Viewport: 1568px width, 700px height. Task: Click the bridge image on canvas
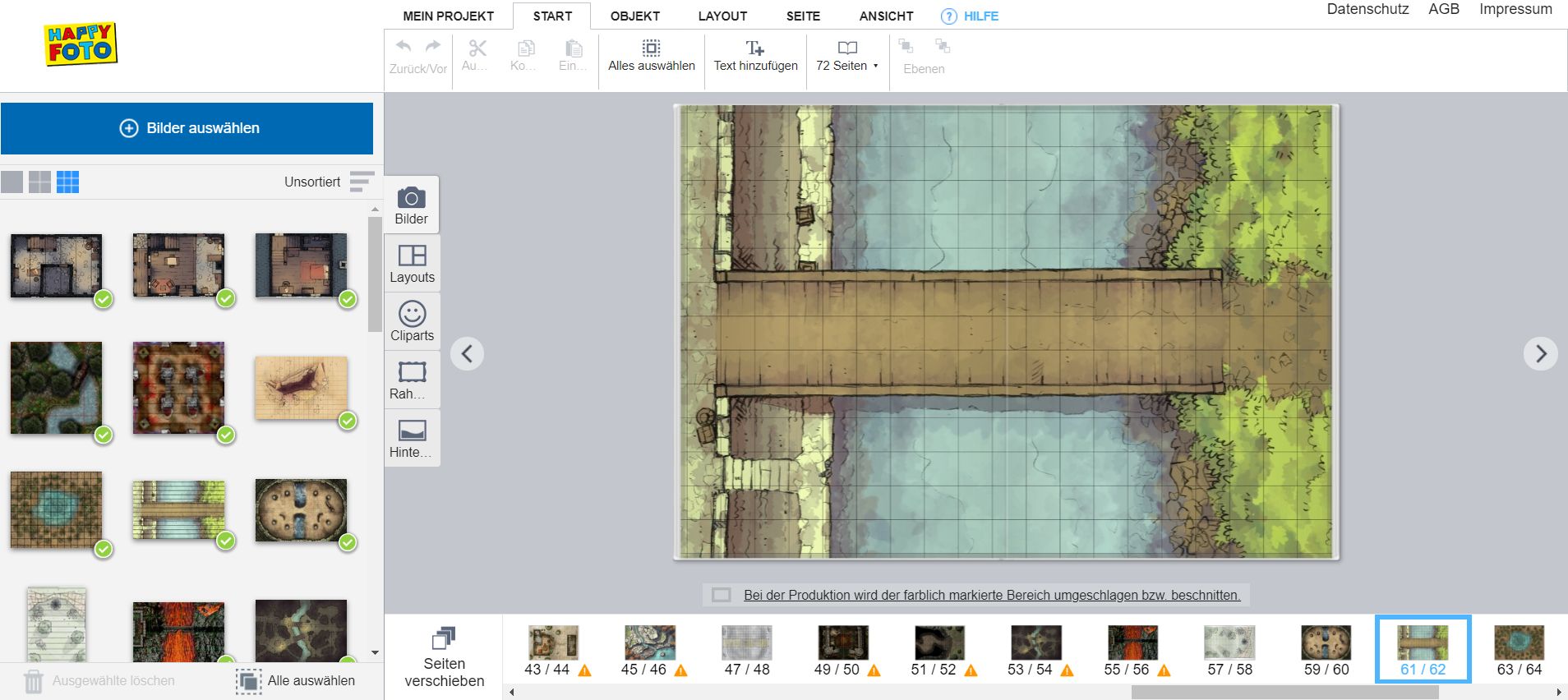pos(1007,332)
